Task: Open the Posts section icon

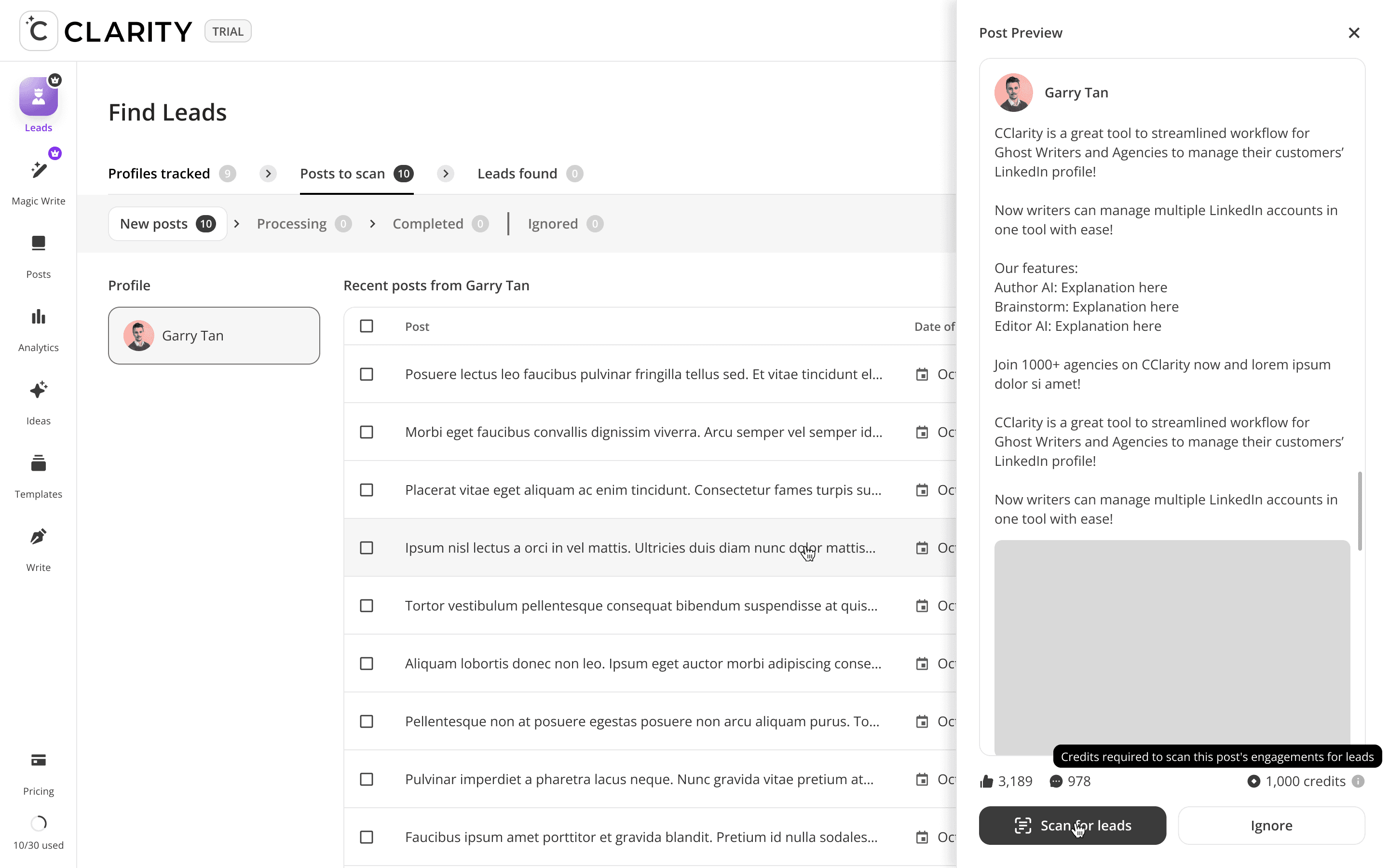Action: pos(39,244)
